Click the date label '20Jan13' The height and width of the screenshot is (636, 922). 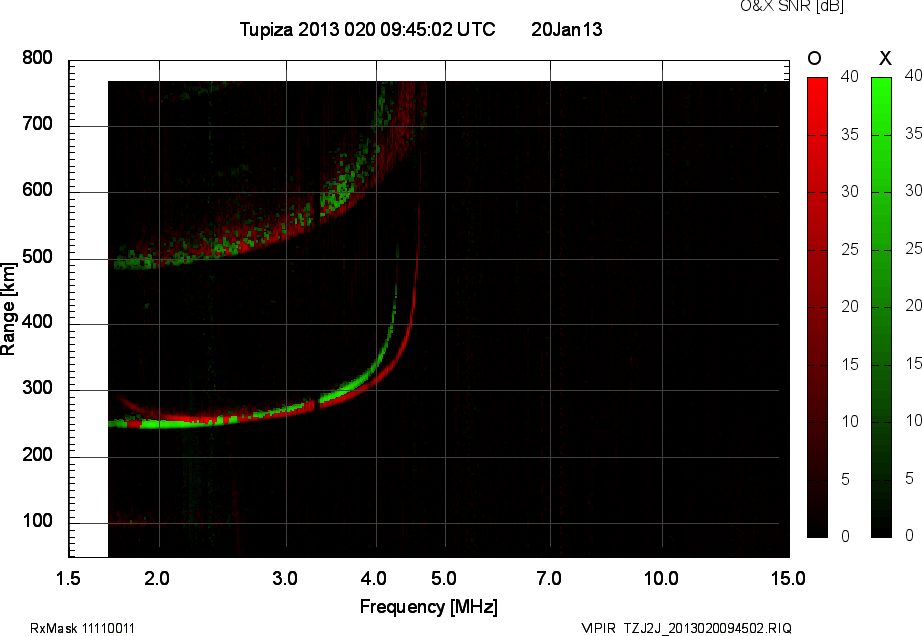[567, 29]
